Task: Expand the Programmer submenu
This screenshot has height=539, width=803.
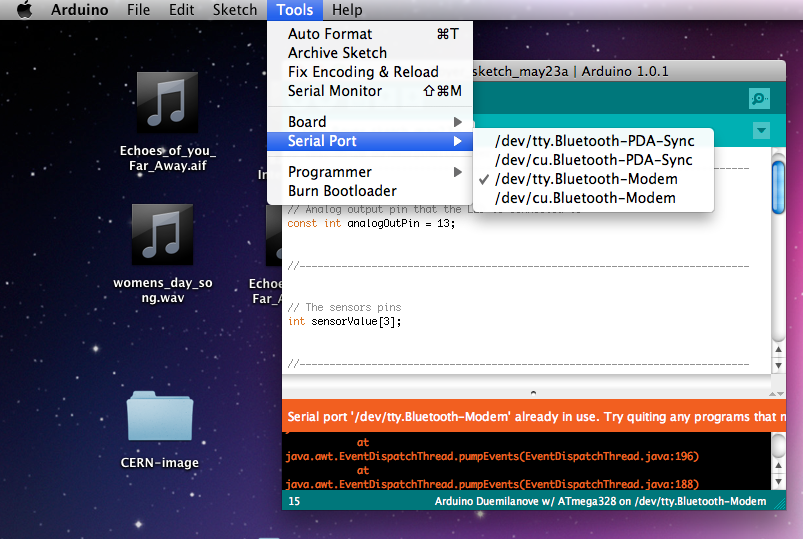Action: tap(370, 172)
